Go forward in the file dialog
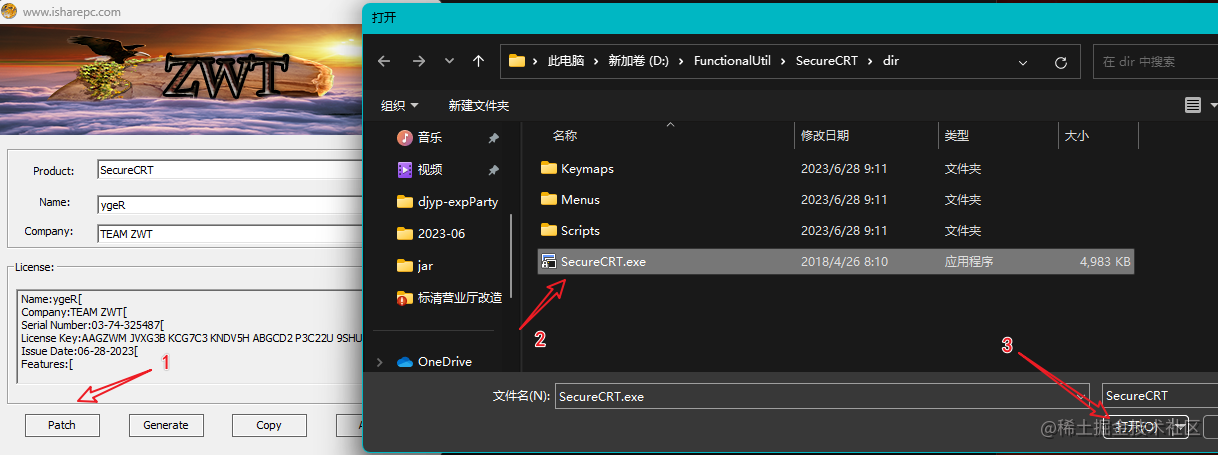 (418, 61)
